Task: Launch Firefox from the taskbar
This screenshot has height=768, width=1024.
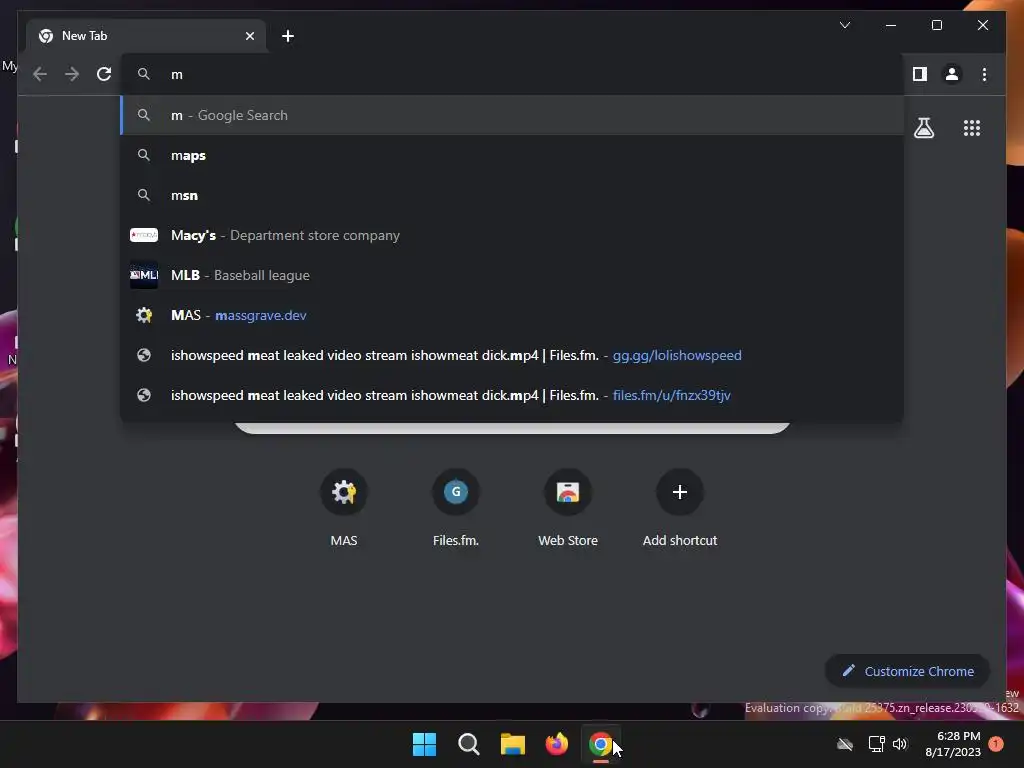Action: 556,744
